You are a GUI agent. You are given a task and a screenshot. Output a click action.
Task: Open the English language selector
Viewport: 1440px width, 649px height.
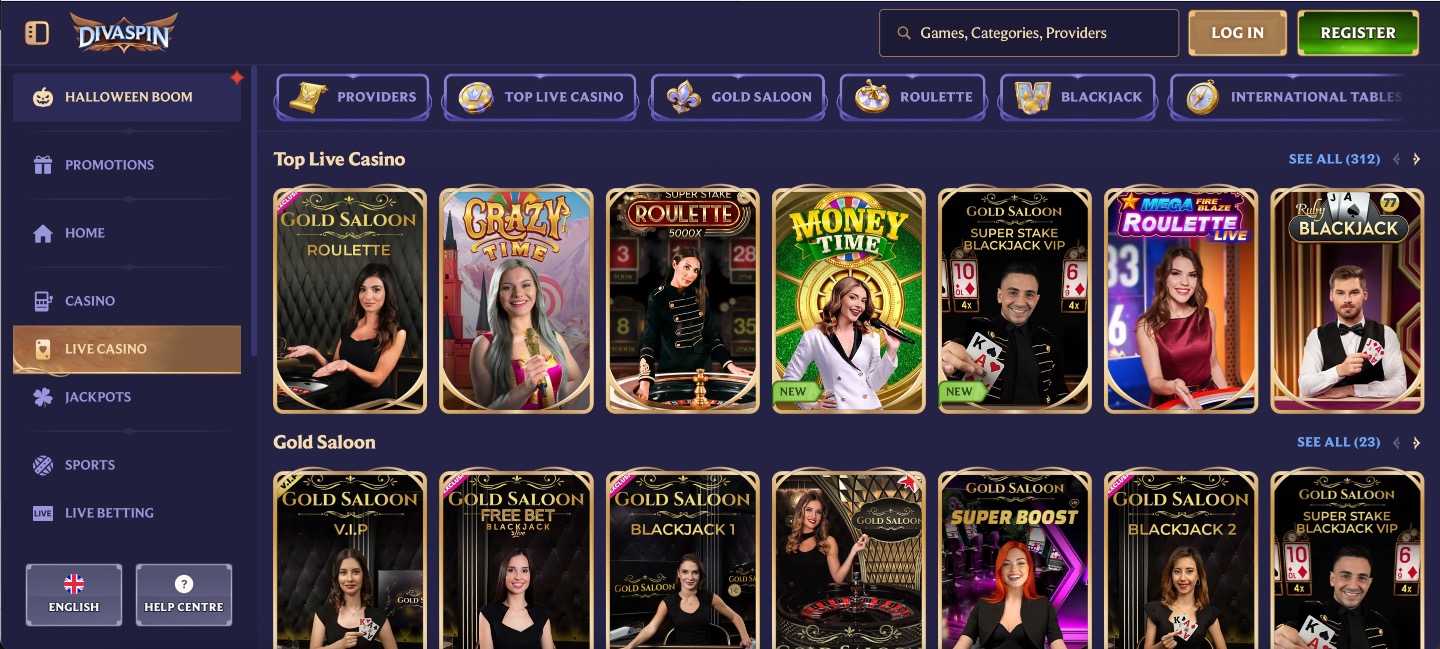click(x=74, y=594)
